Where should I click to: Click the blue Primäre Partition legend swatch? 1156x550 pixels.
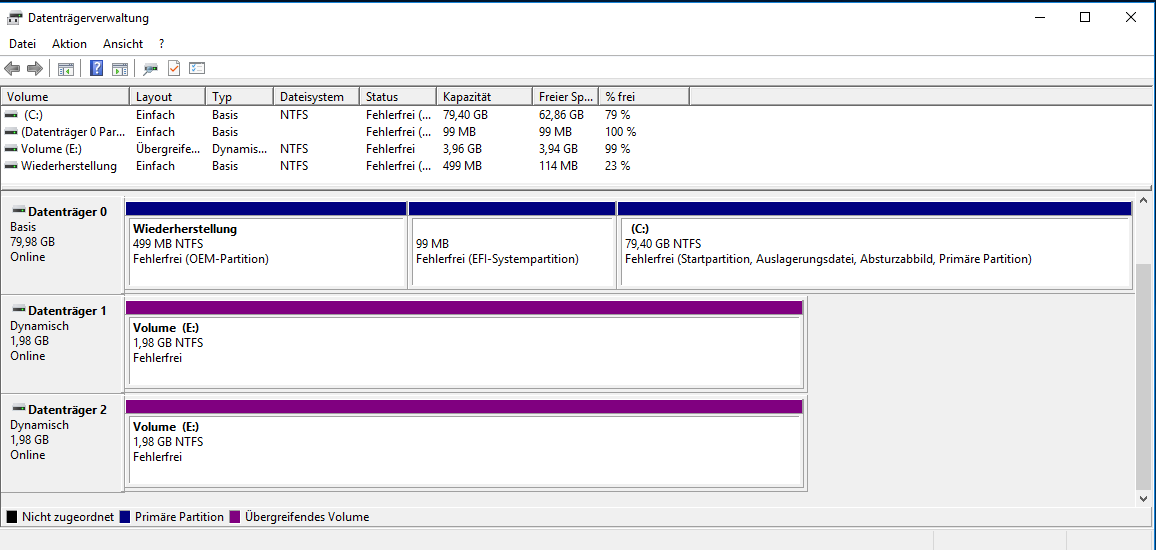pyautogui.click(x=125, y=517)
